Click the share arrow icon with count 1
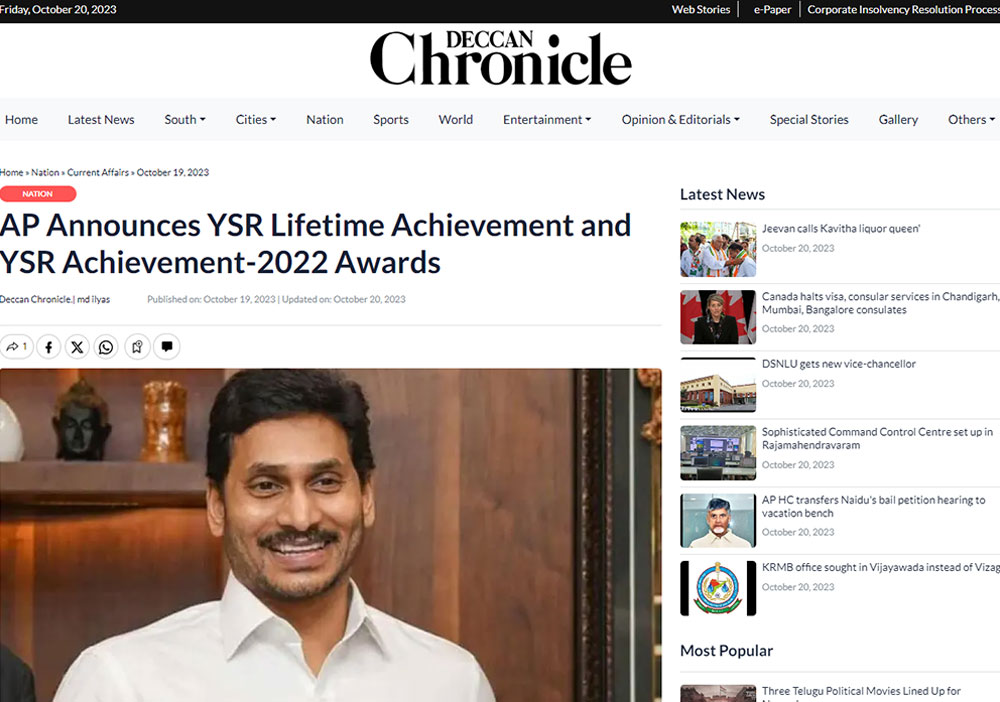Screen dimensions: 1000x702 pos(17,347)
